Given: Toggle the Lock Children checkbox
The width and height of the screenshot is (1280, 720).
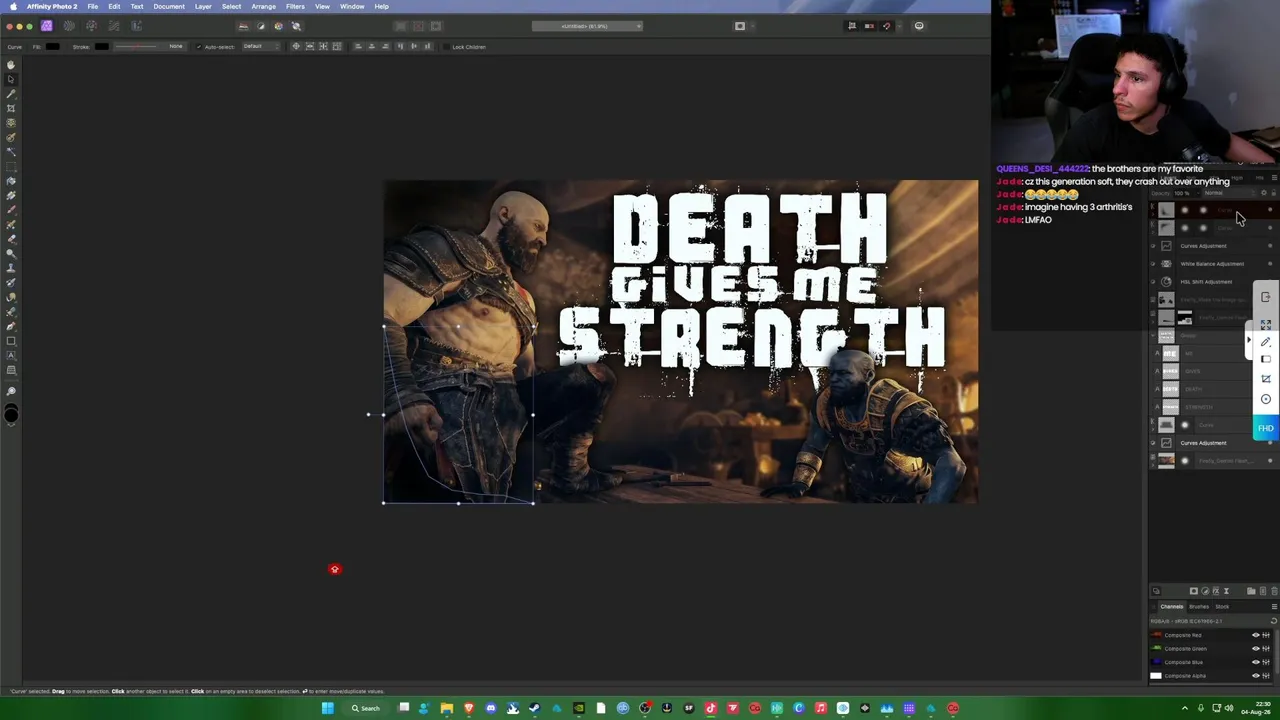Looking at the screenshot, I should (446, 47).
